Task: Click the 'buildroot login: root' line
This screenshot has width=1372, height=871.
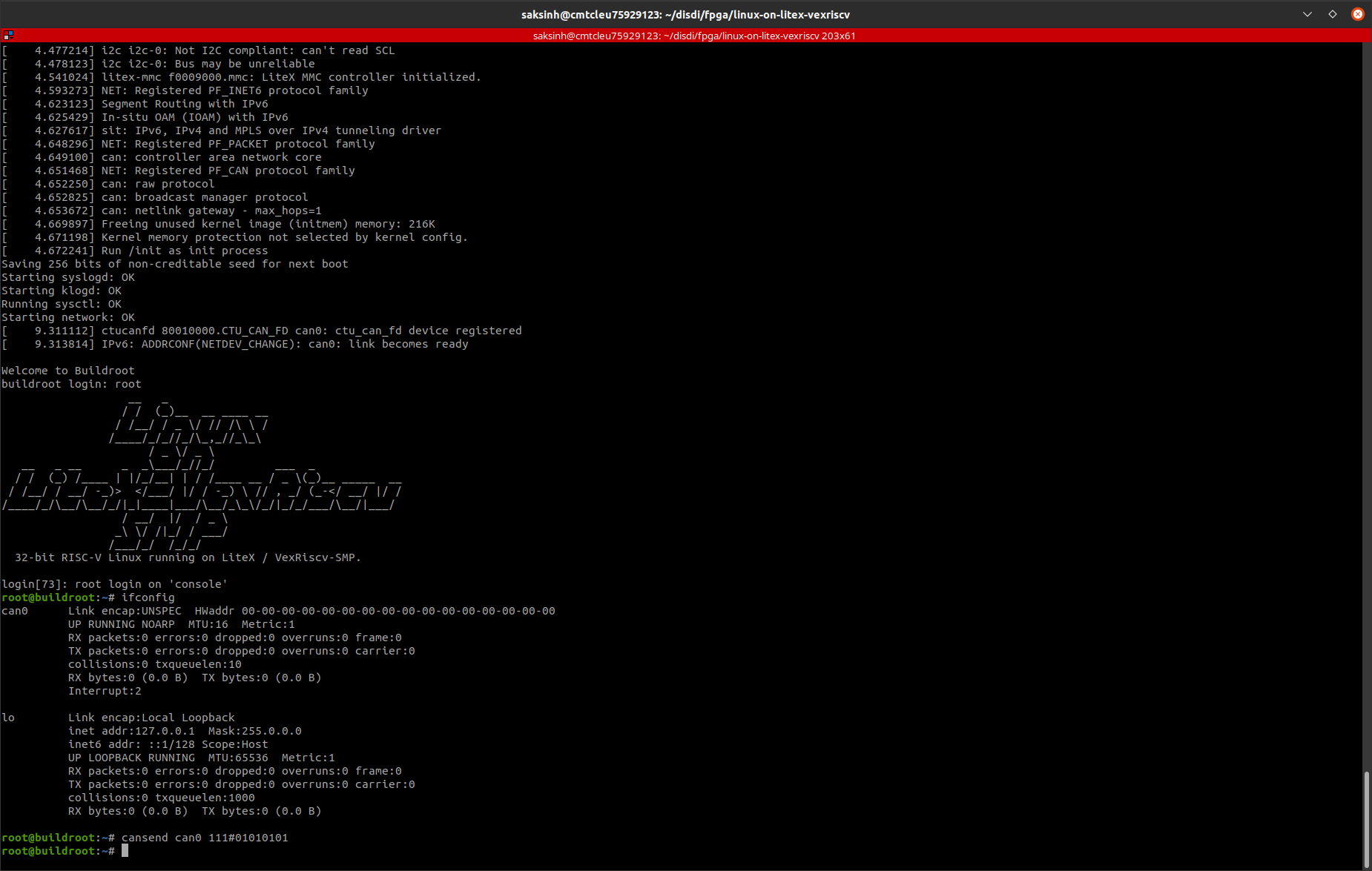Action: tap(71, 384)
